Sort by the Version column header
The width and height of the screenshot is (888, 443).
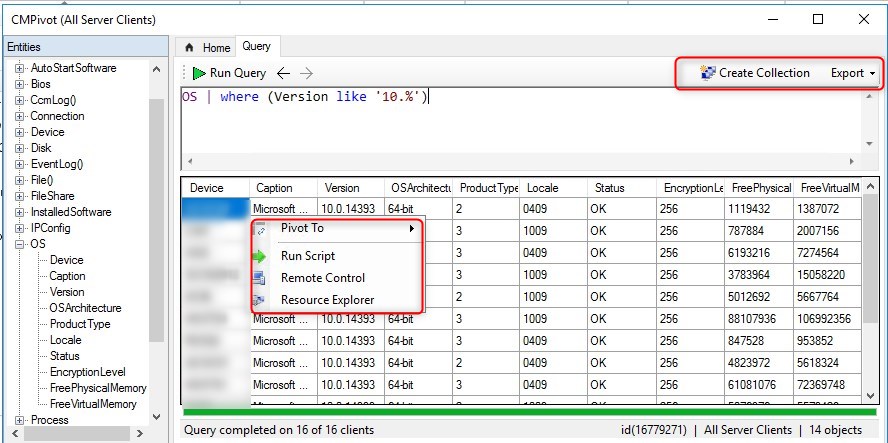[351, 188]
